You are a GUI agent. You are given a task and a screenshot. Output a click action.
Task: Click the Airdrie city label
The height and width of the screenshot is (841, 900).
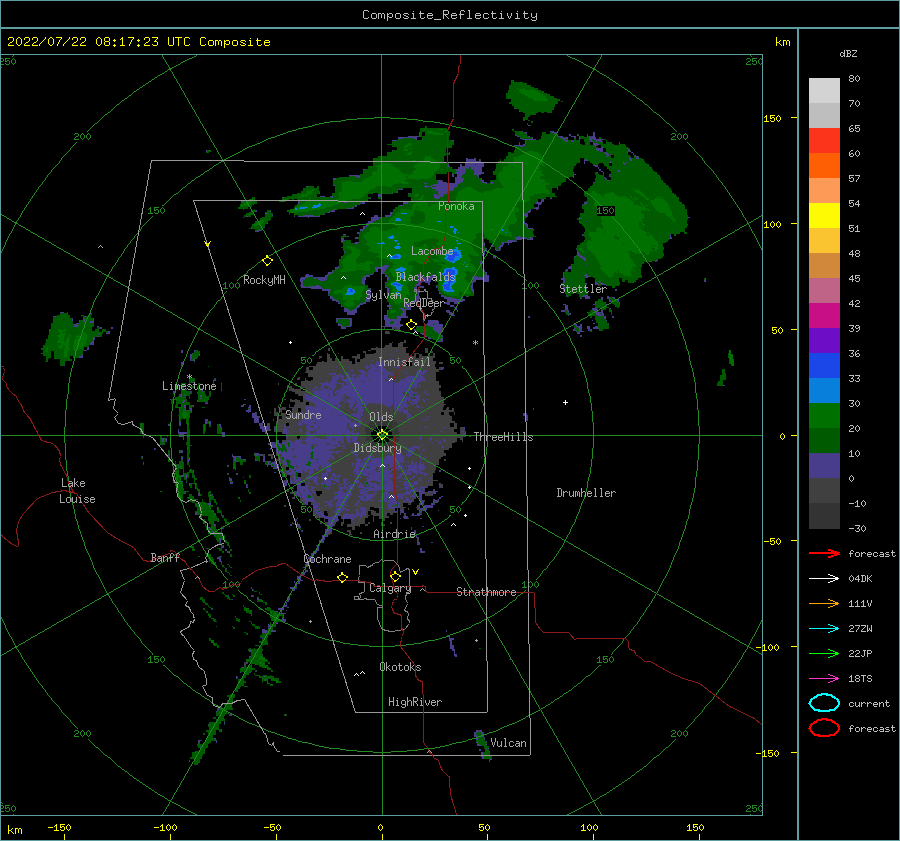pos(394,534)
